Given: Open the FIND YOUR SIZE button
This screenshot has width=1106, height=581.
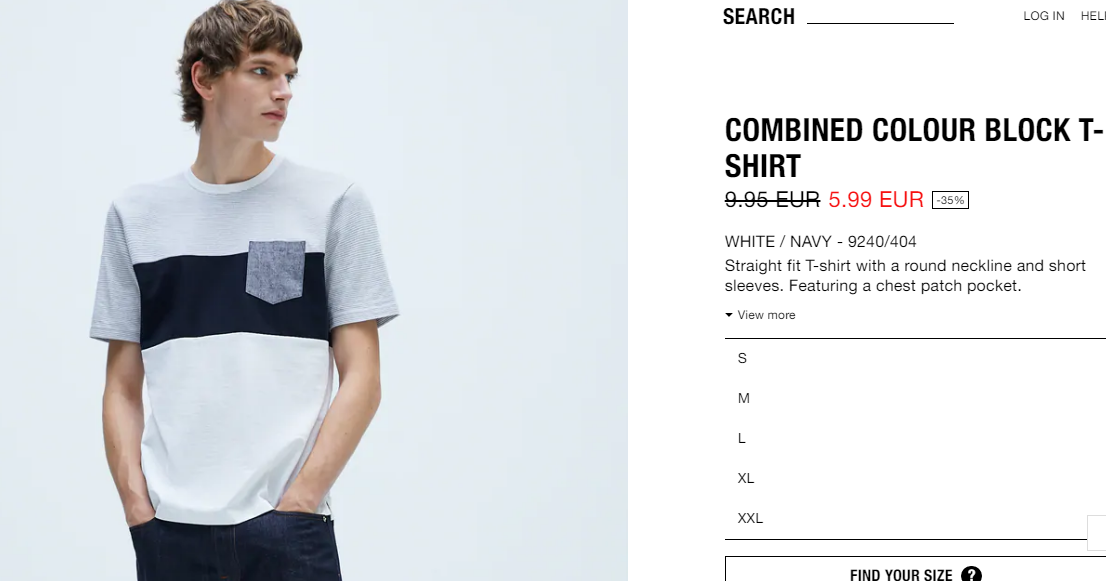Looking at the screenshot, I should [916, 569].
